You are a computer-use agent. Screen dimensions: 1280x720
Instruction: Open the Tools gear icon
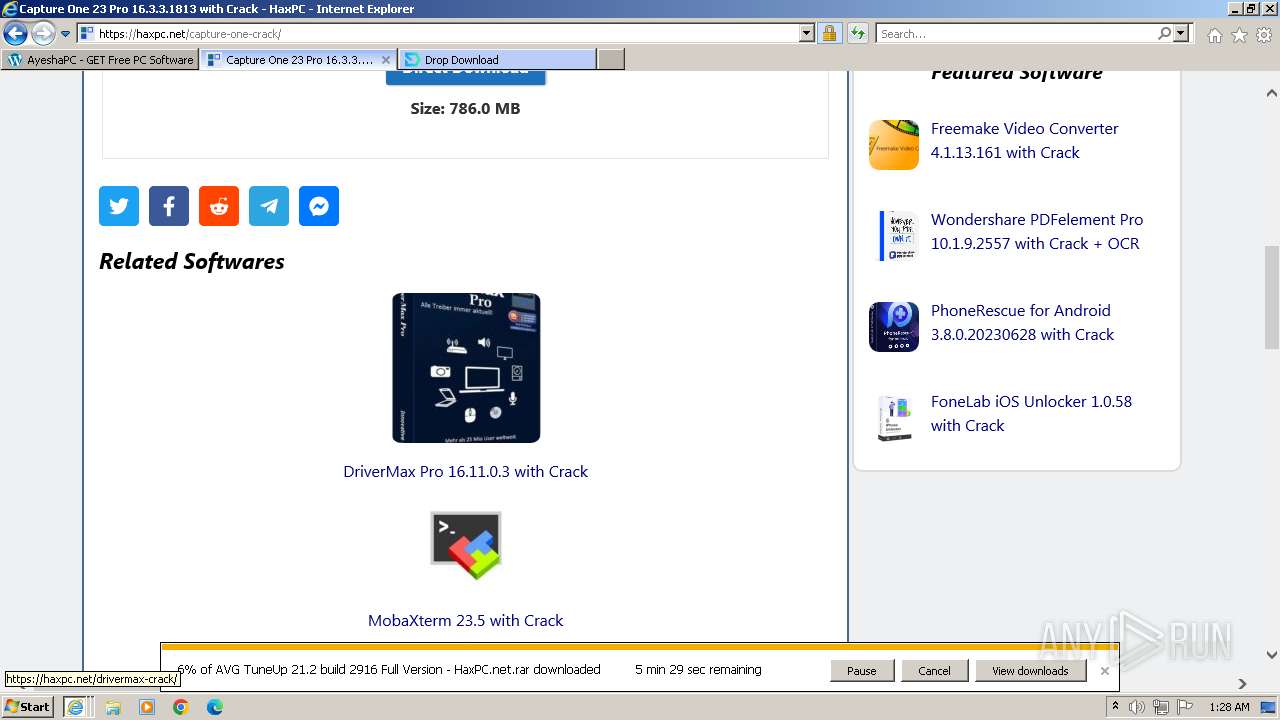tap(1264, 35)
